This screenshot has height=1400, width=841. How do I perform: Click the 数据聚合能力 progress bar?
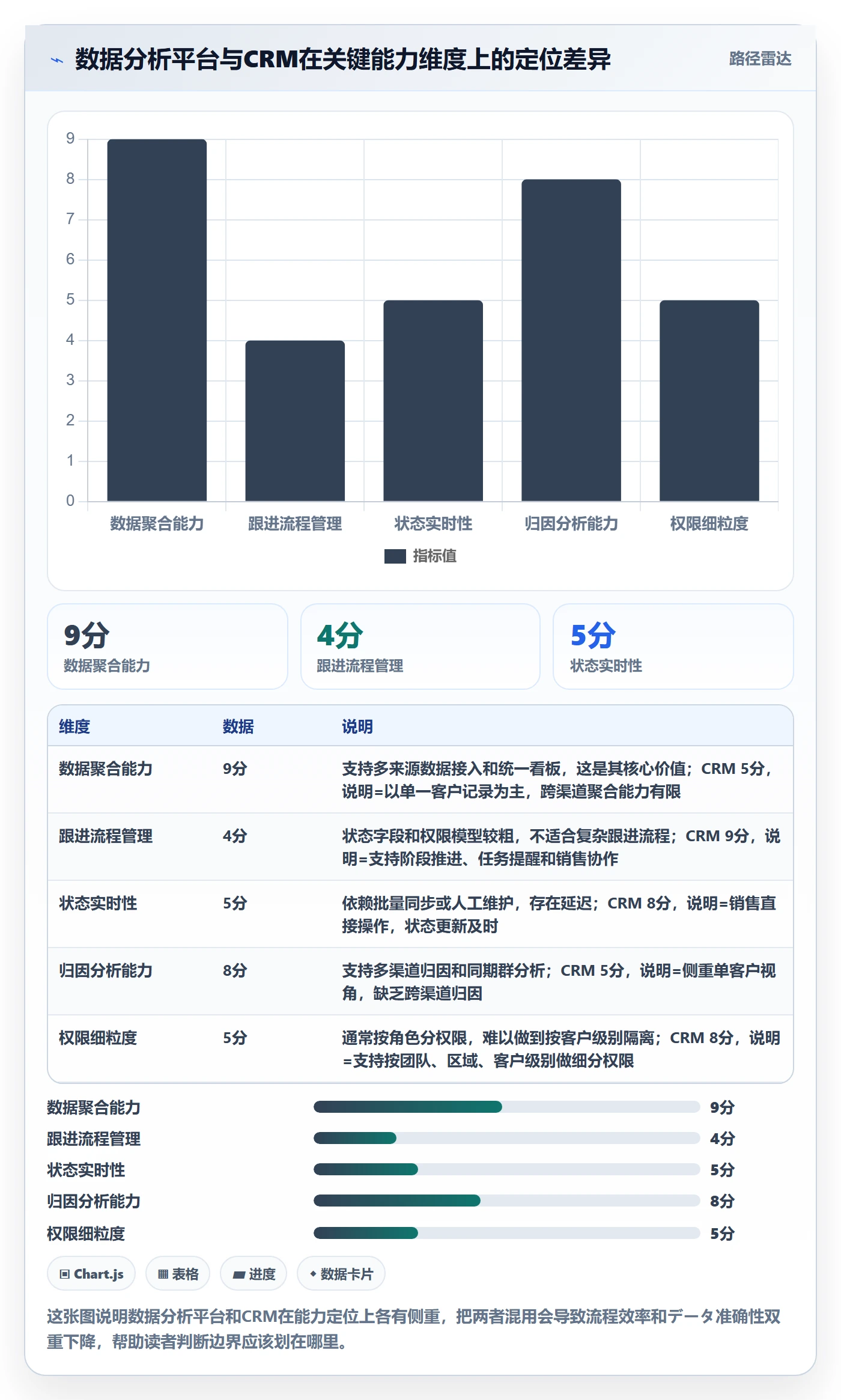506,1107
